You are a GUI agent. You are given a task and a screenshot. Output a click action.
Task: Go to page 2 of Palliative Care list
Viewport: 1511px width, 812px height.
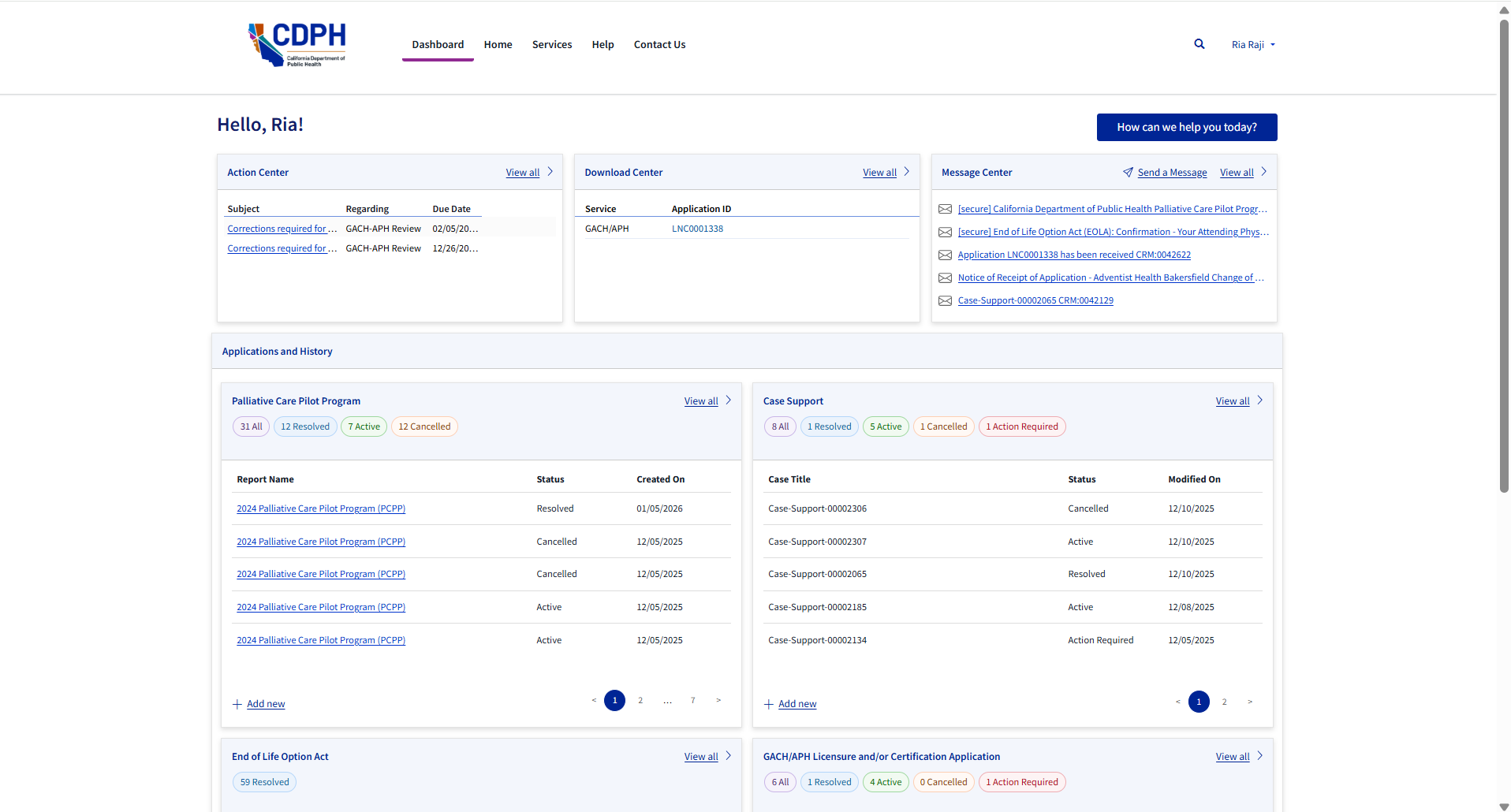(x=640, y=700)
